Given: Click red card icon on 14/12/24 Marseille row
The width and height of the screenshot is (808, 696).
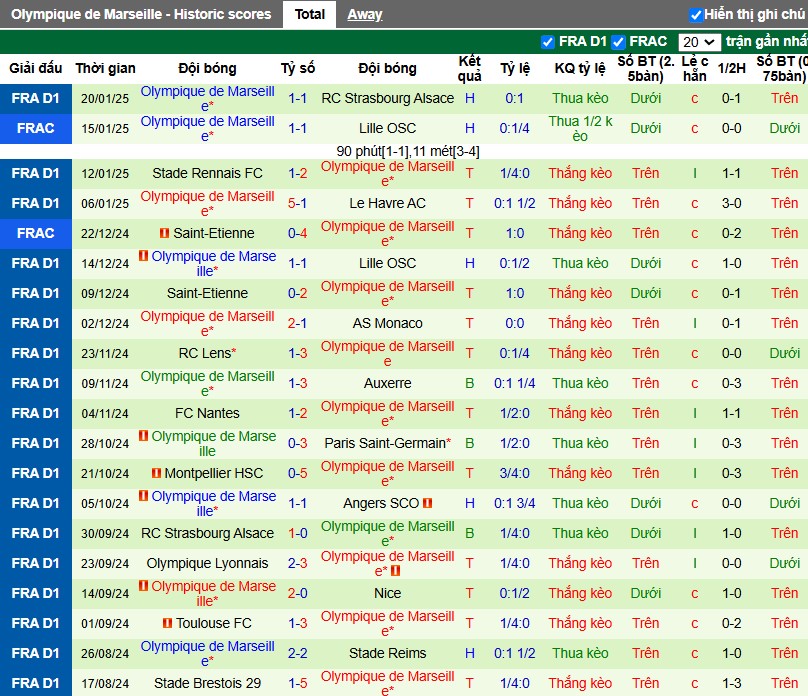Looking at the screenshot, I should click(x=144, y=256).
